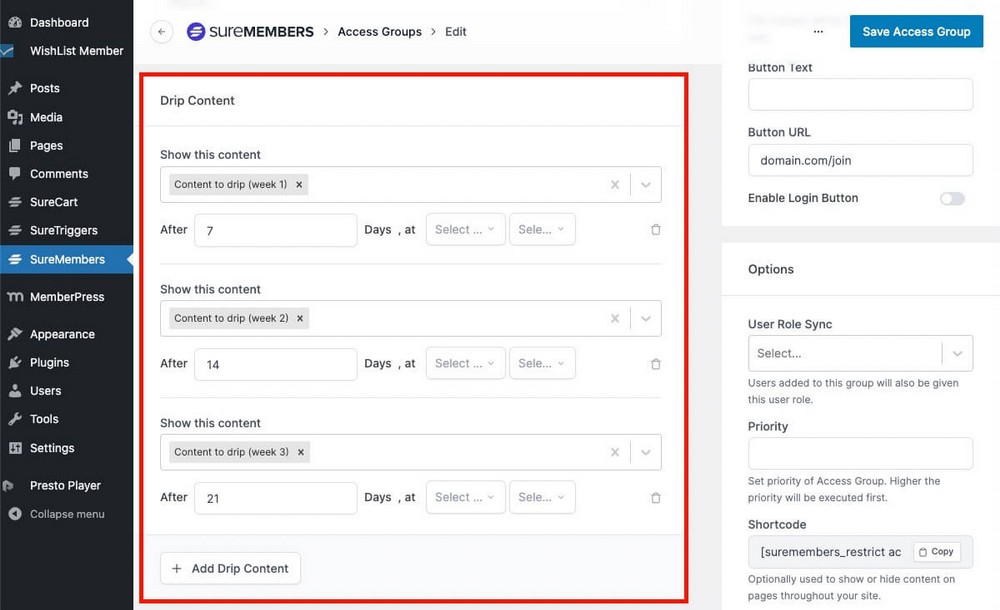Screen dimensions: 1000x610
Task: Open the three-dot more options menu
Action: tap(818, 31)
